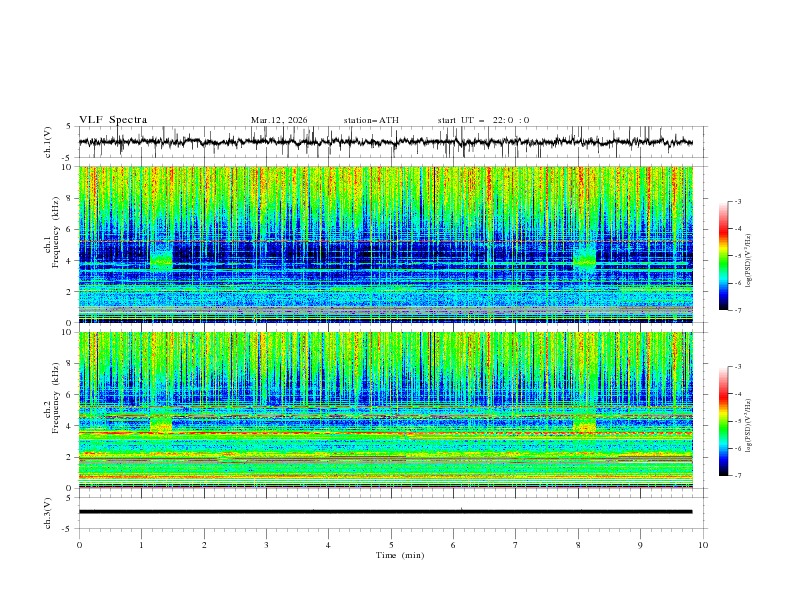Click the date 'Mar.12, 2026'
Screen dimensions: 792x612
(279, 120)
